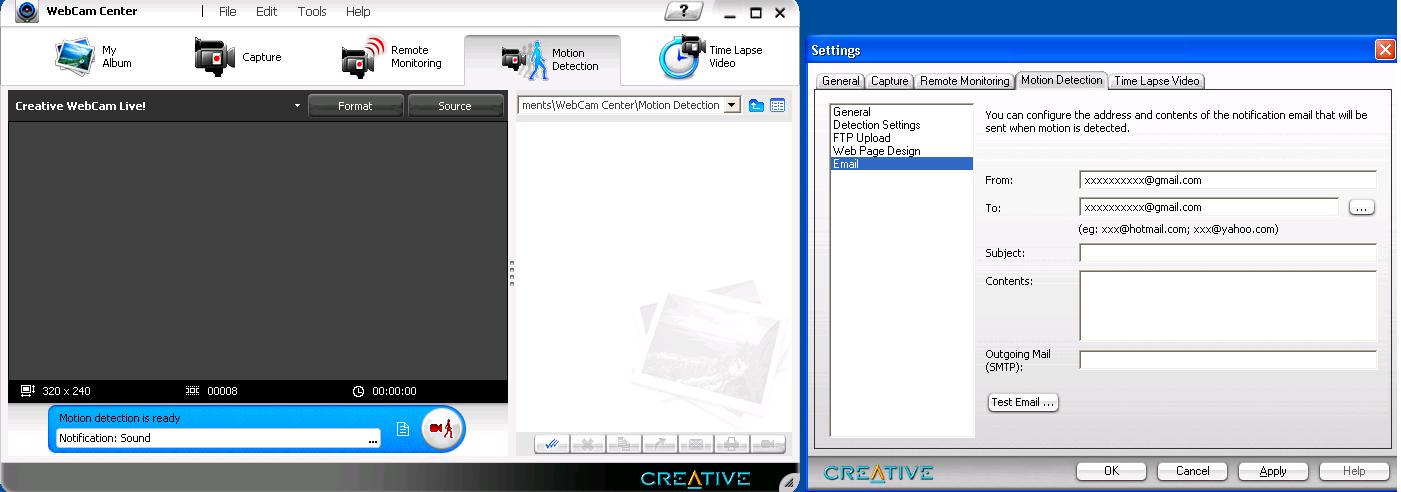Switch to Capture mode
The height and width of the screenshot is (492, 1401).
[238, 57]
